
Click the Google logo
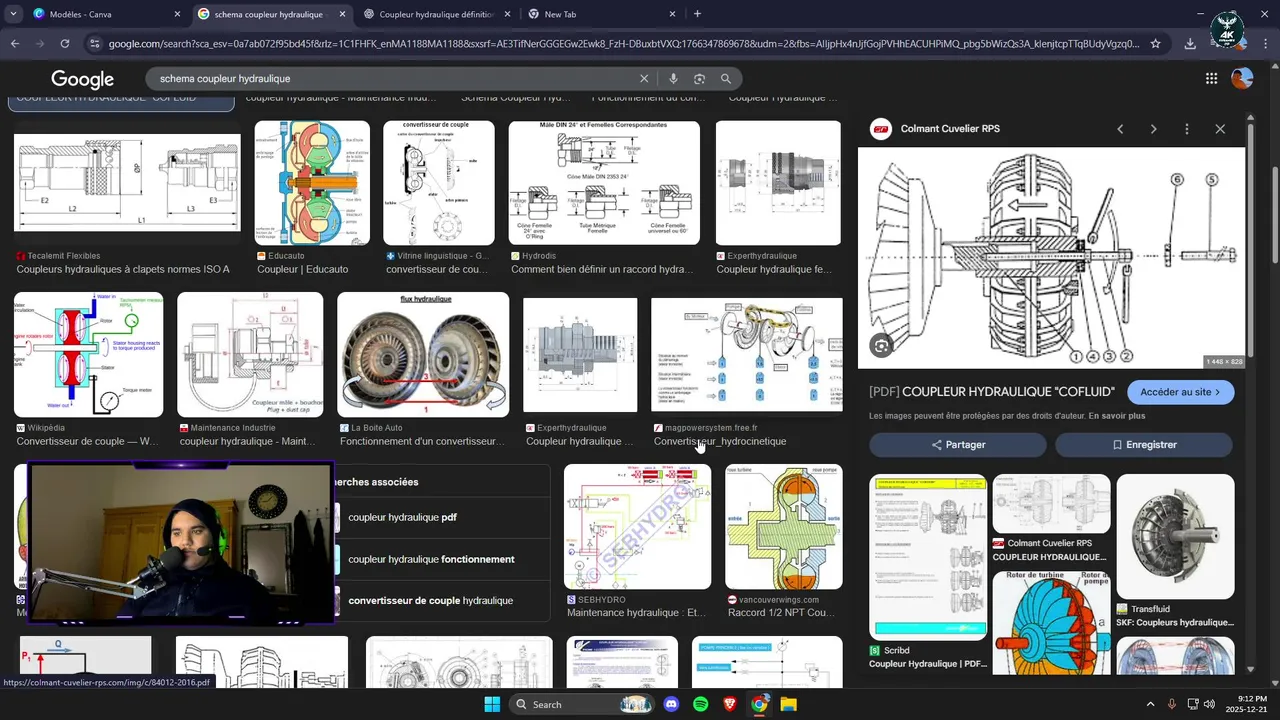pyautogui.click(x=82, y=79)
